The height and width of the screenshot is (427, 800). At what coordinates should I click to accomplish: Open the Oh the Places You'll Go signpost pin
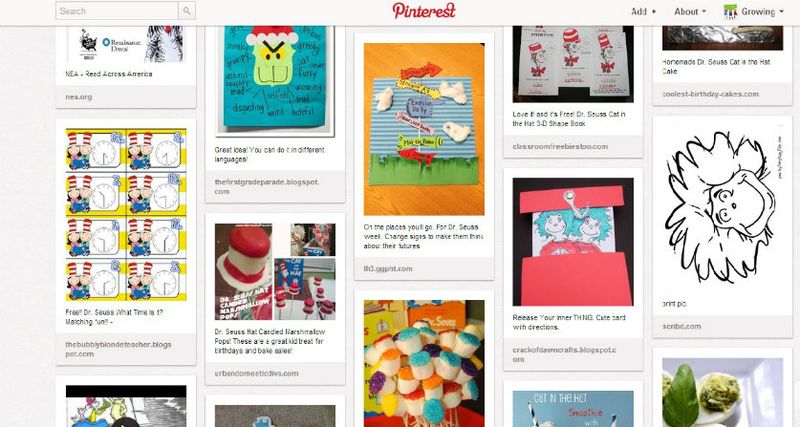click(x=424, y=129)
